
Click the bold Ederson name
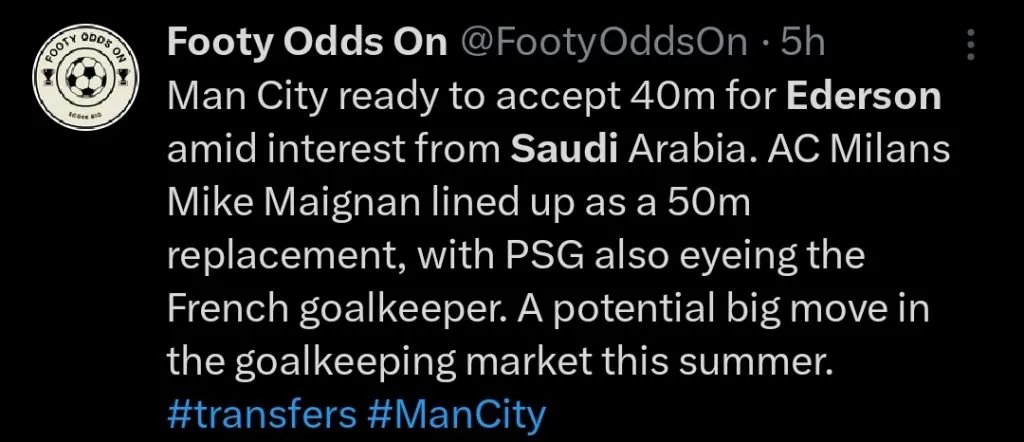coord(864,97)
